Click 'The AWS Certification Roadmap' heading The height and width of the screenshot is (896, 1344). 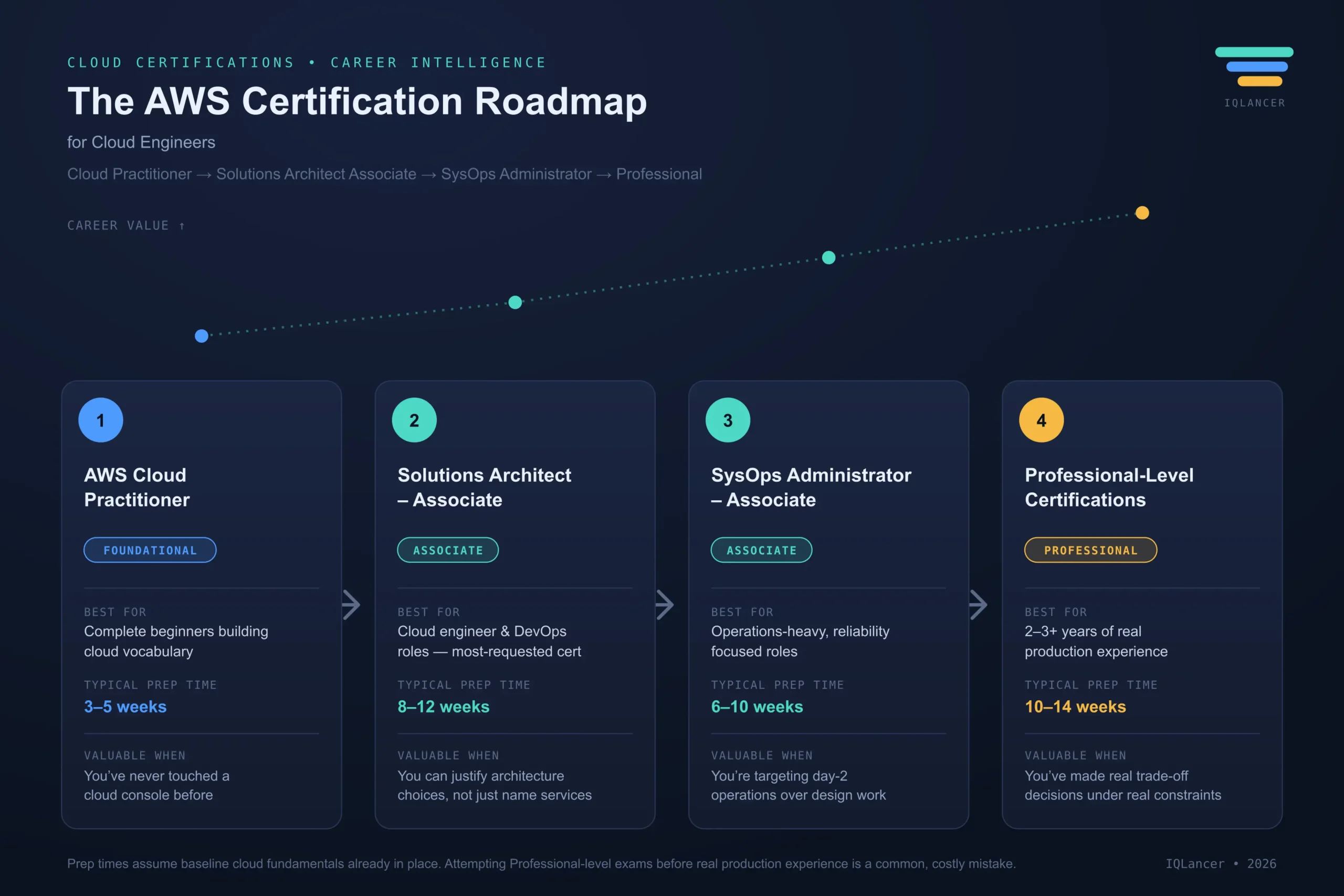[x=357, y=101]
